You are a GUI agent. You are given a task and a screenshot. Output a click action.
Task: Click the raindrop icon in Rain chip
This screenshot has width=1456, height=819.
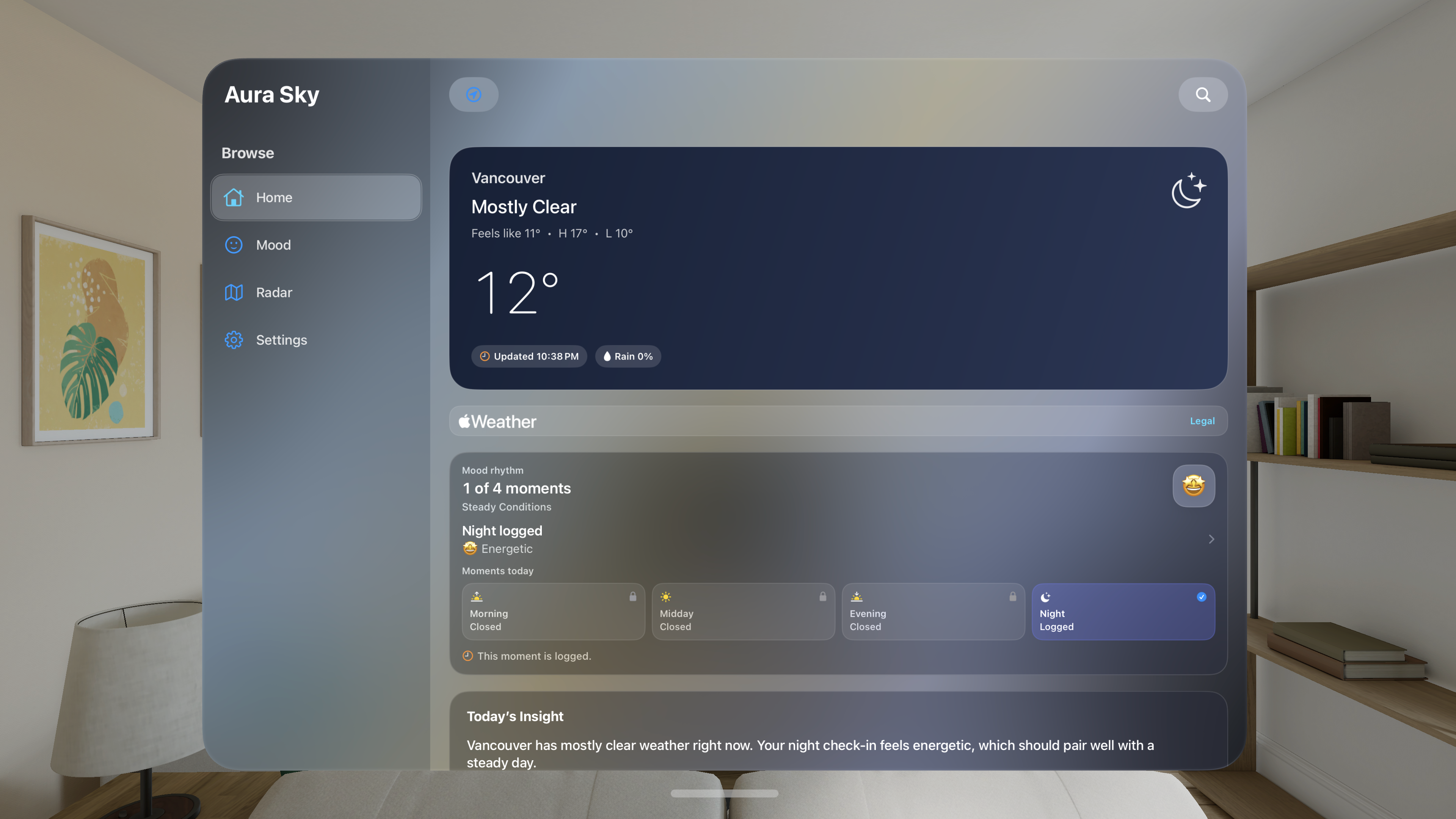tap(607, 356)
